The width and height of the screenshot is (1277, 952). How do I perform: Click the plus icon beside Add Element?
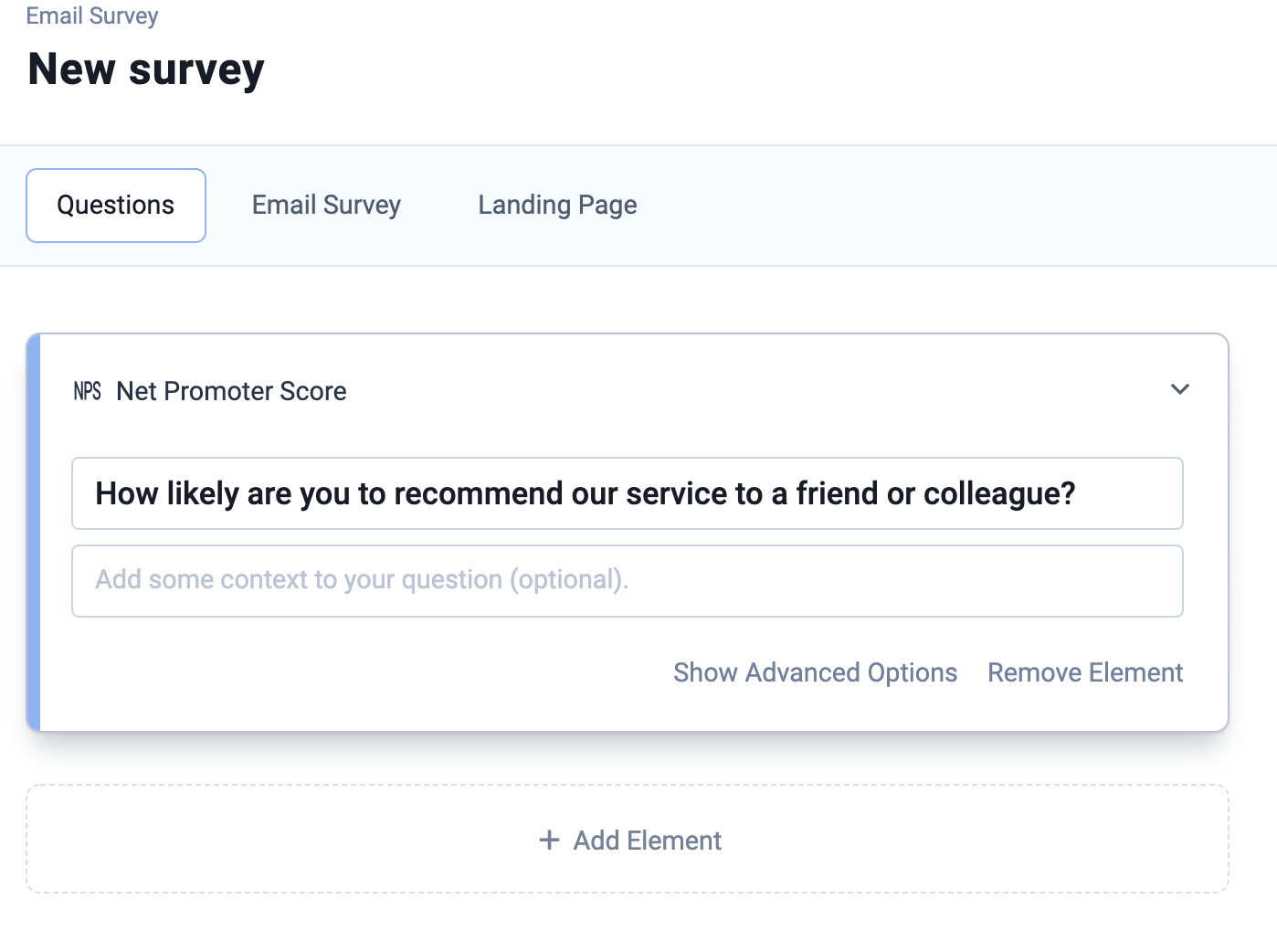click(549, 840)
